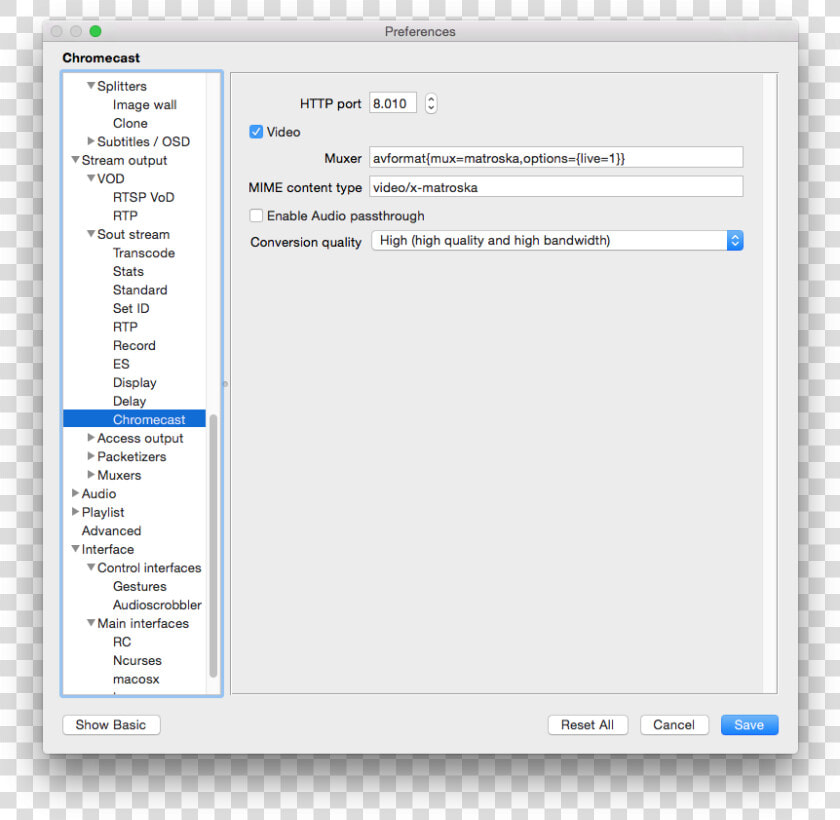Collapse the Interface section
This screenshot has height=820, width=840.
(76, 549)
